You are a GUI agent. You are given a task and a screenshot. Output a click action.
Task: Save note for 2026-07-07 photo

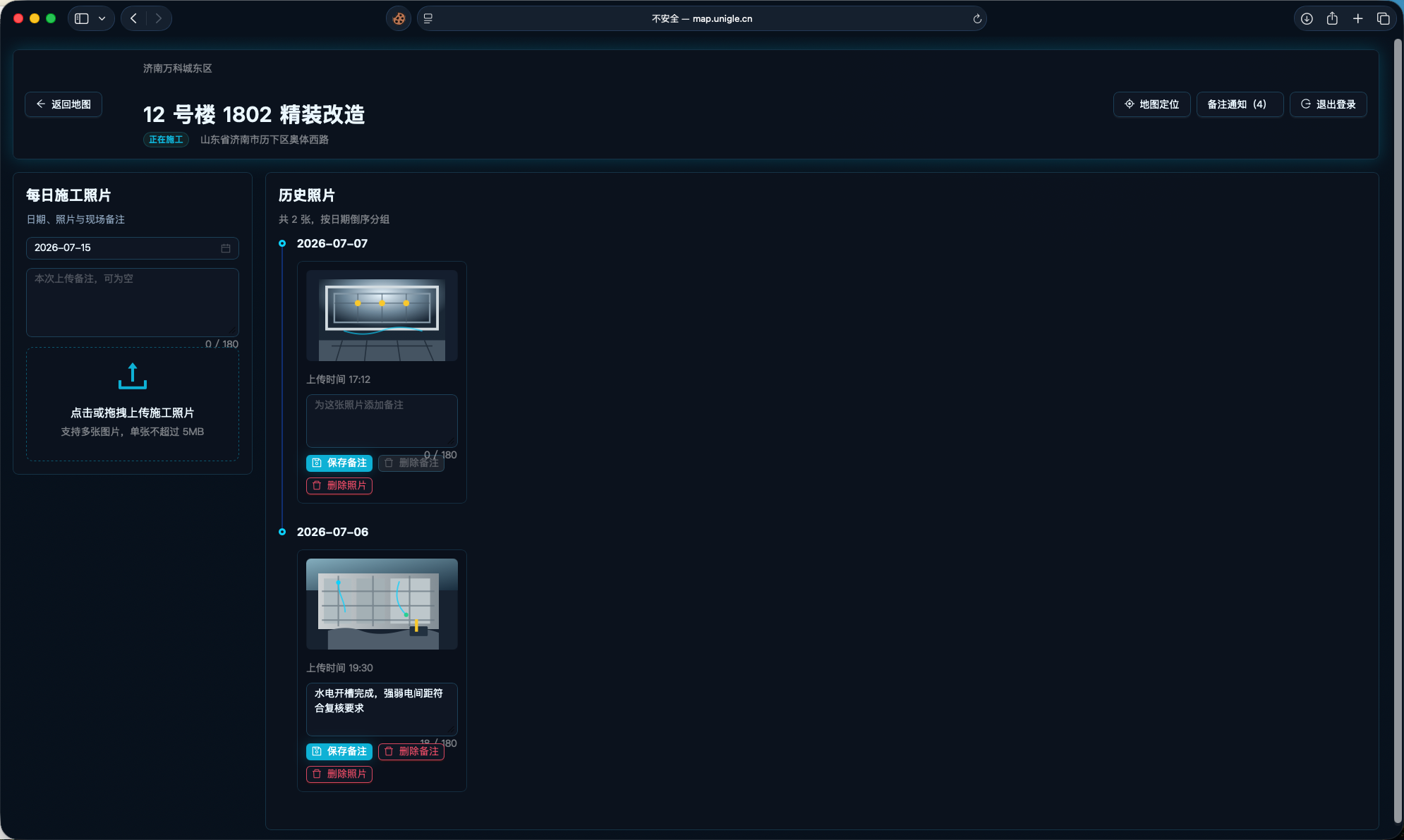coord(339,463)
